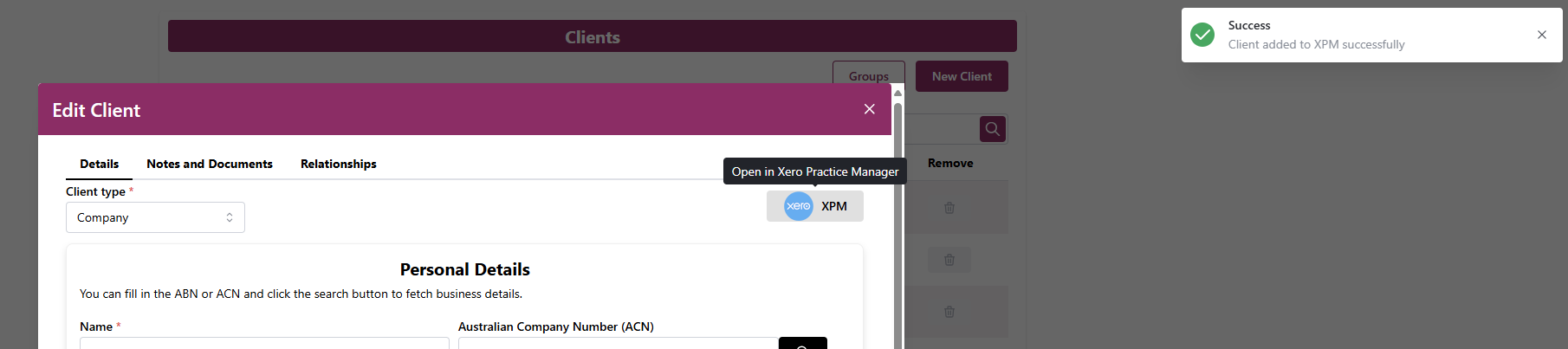Switch to the Details tab
1568x349 pixels.
[99, 164]
